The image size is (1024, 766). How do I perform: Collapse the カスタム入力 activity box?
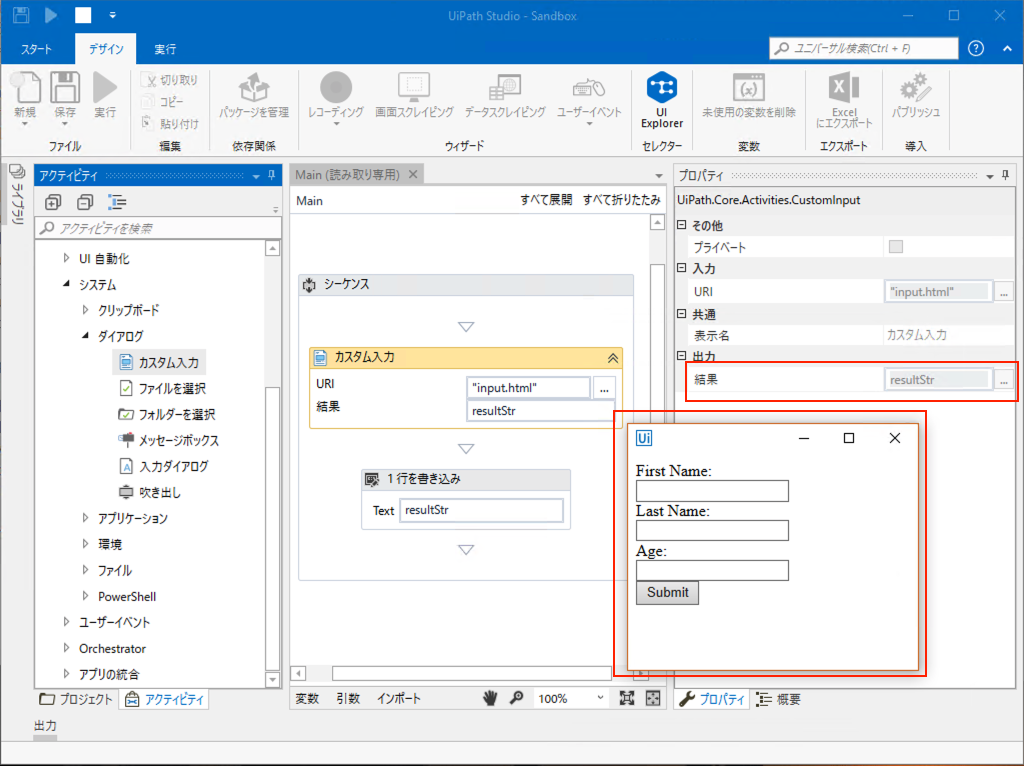click(613, 358)
